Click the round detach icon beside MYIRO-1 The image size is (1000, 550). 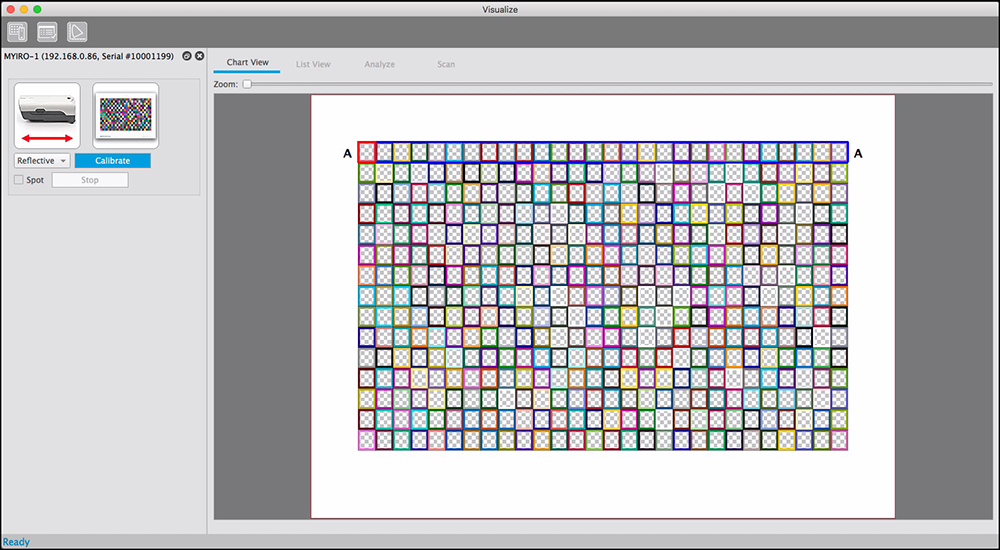[187, 56]
